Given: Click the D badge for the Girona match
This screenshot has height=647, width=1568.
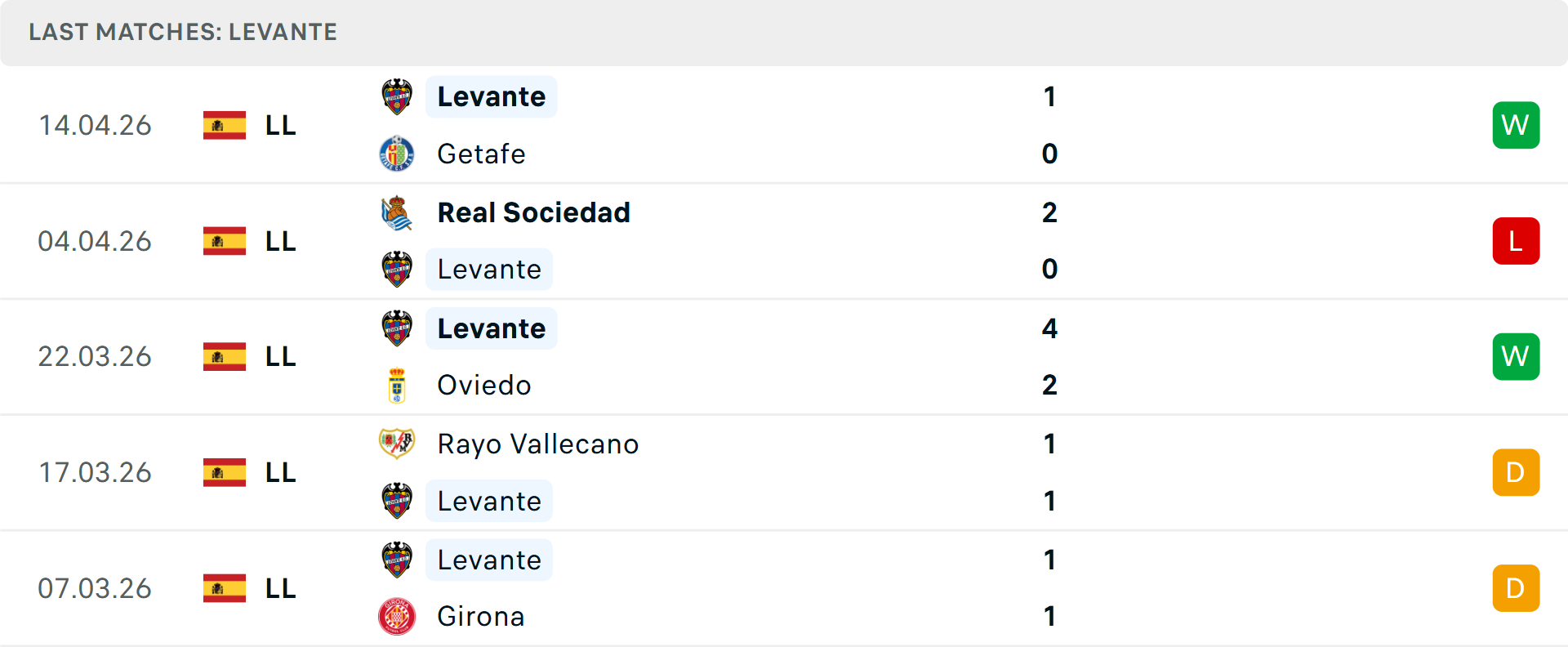Looking at the screenshot, I should [x=1516, y=588].
